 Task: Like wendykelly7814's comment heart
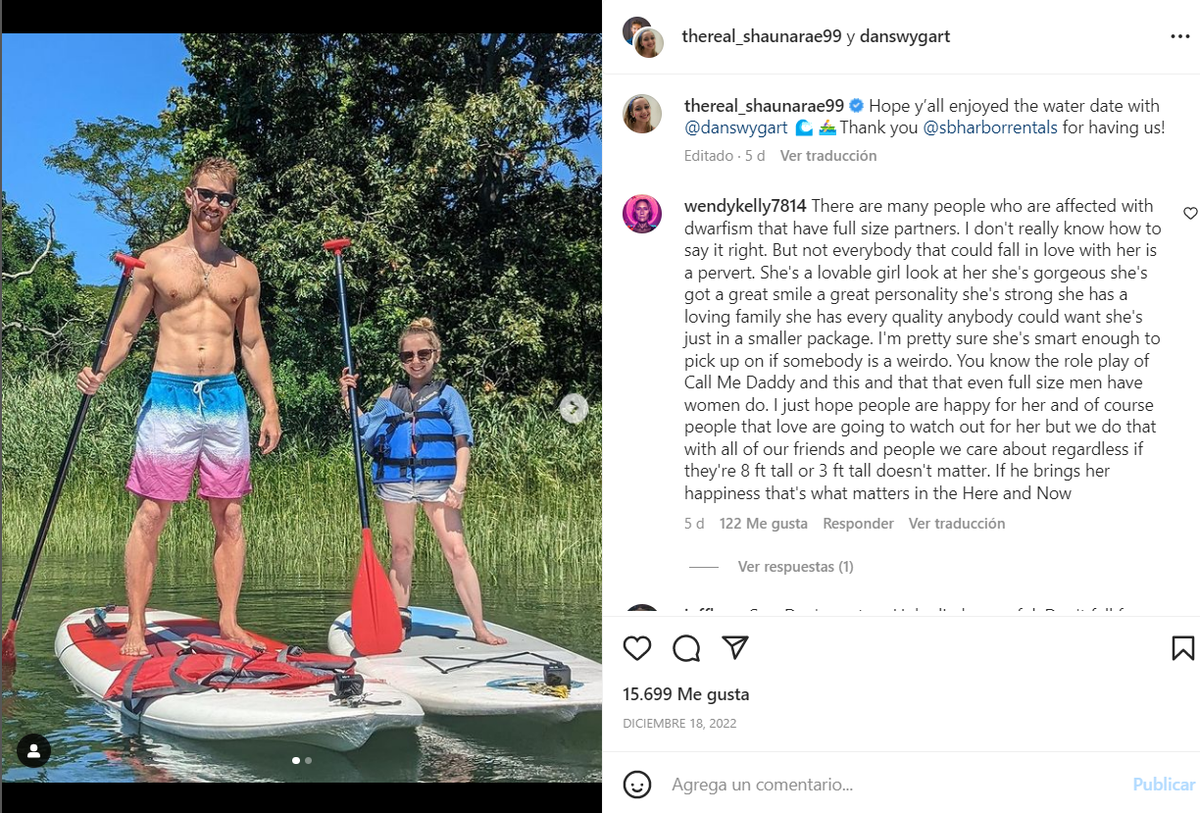[x=1190, y=213]
